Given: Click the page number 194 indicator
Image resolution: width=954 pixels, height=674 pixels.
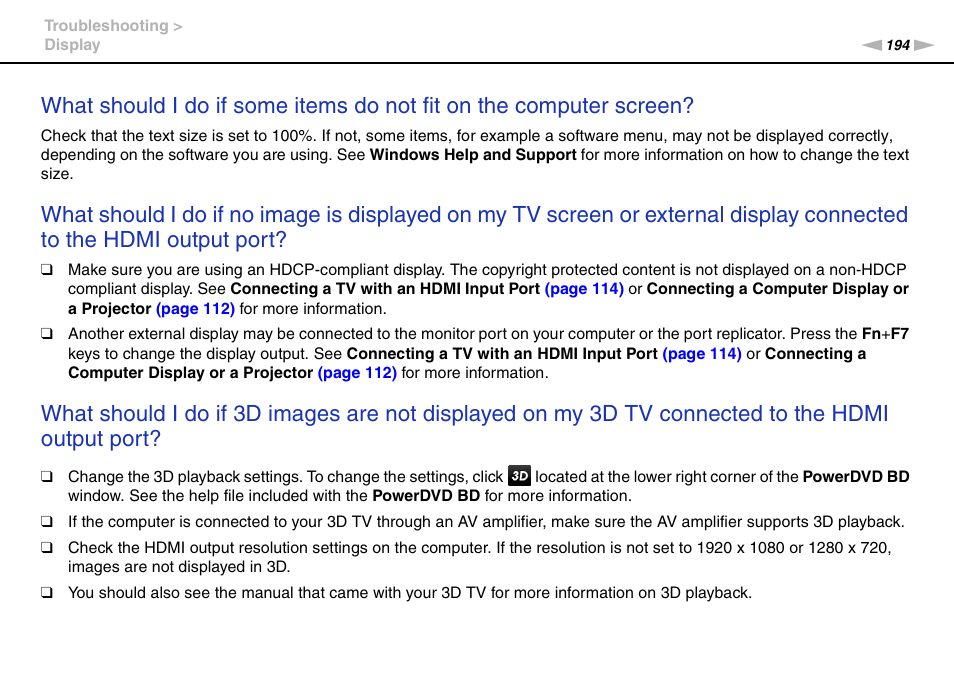Looking at the screenshot, I should point(898,45).
